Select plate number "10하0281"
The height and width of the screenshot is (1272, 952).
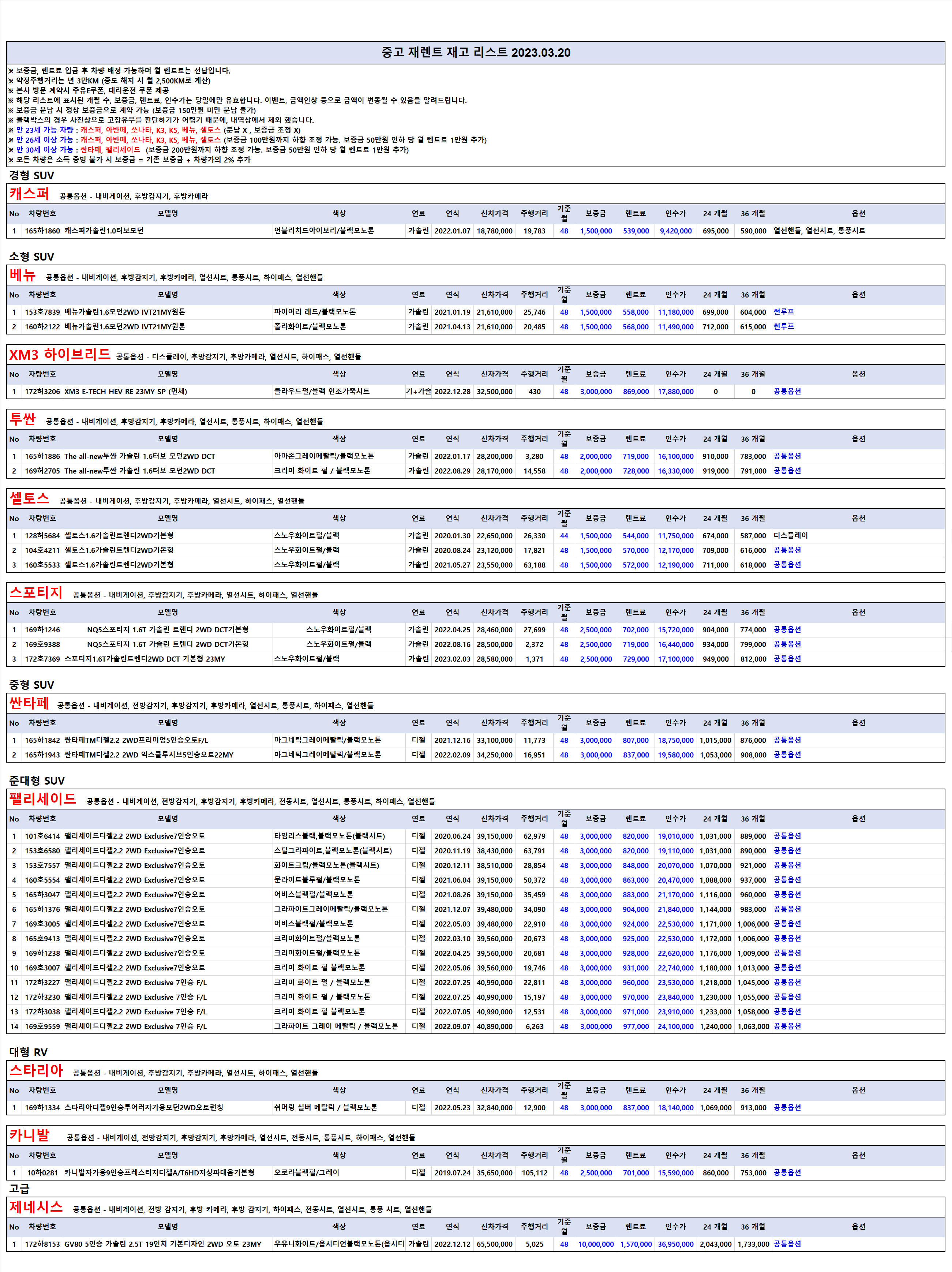pos(42,1172)
